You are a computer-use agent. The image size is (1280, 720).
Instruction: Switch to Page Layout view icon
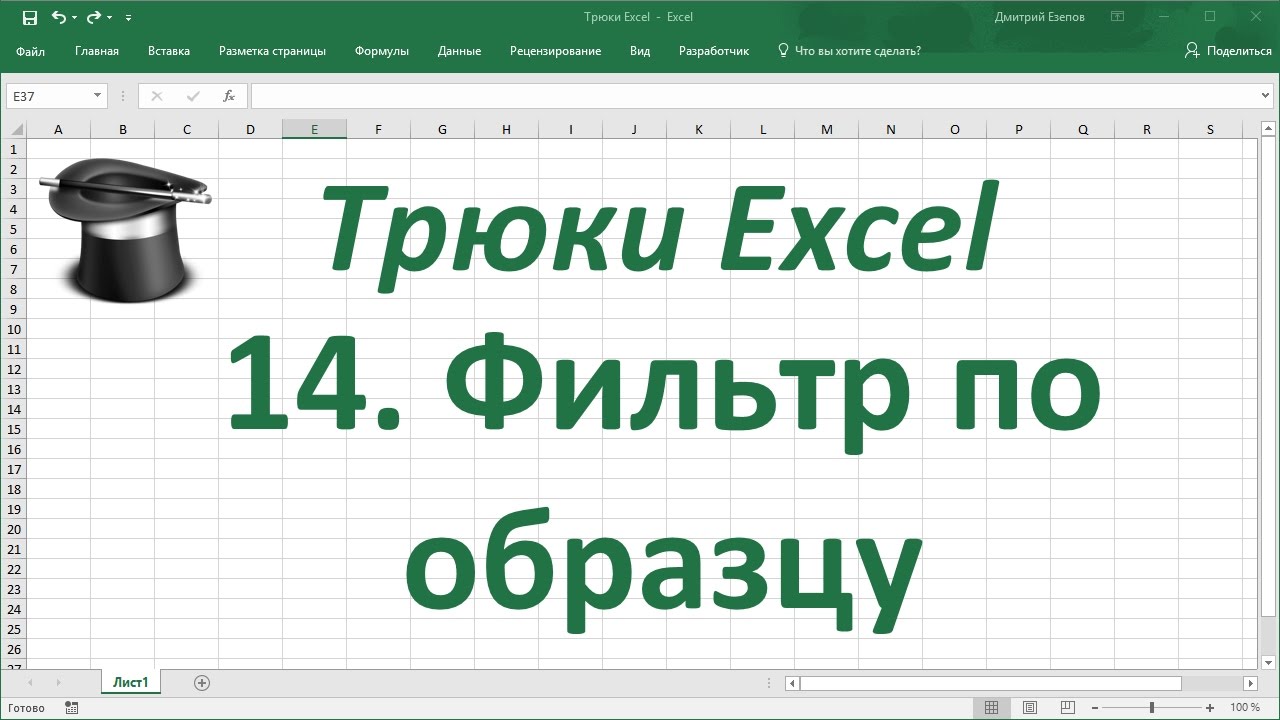(x=1030, y=707)
